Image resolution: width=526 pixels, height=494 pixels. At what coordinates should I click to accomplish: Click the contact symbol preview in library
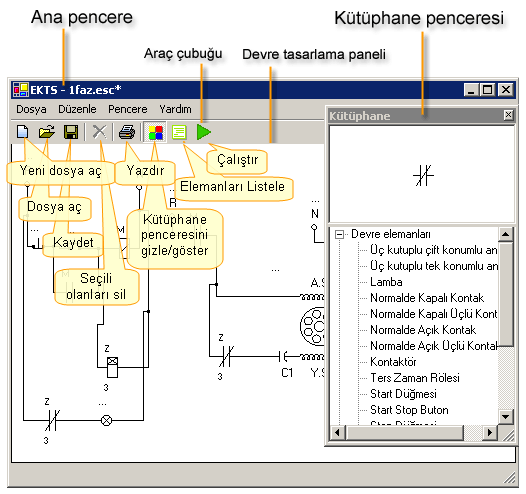click(423, 175)
